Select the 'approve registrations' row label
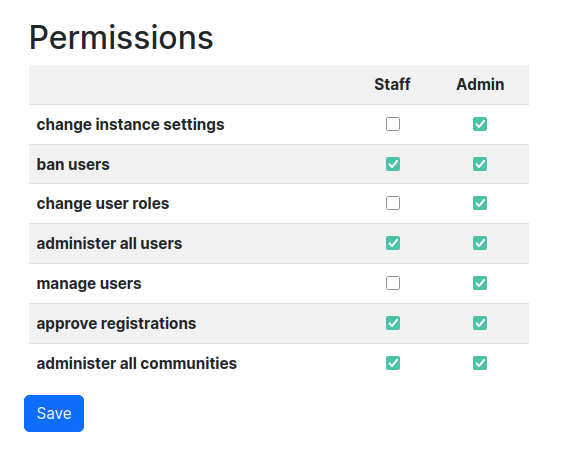This screenshot has height=458, width=569. (116, 323)
